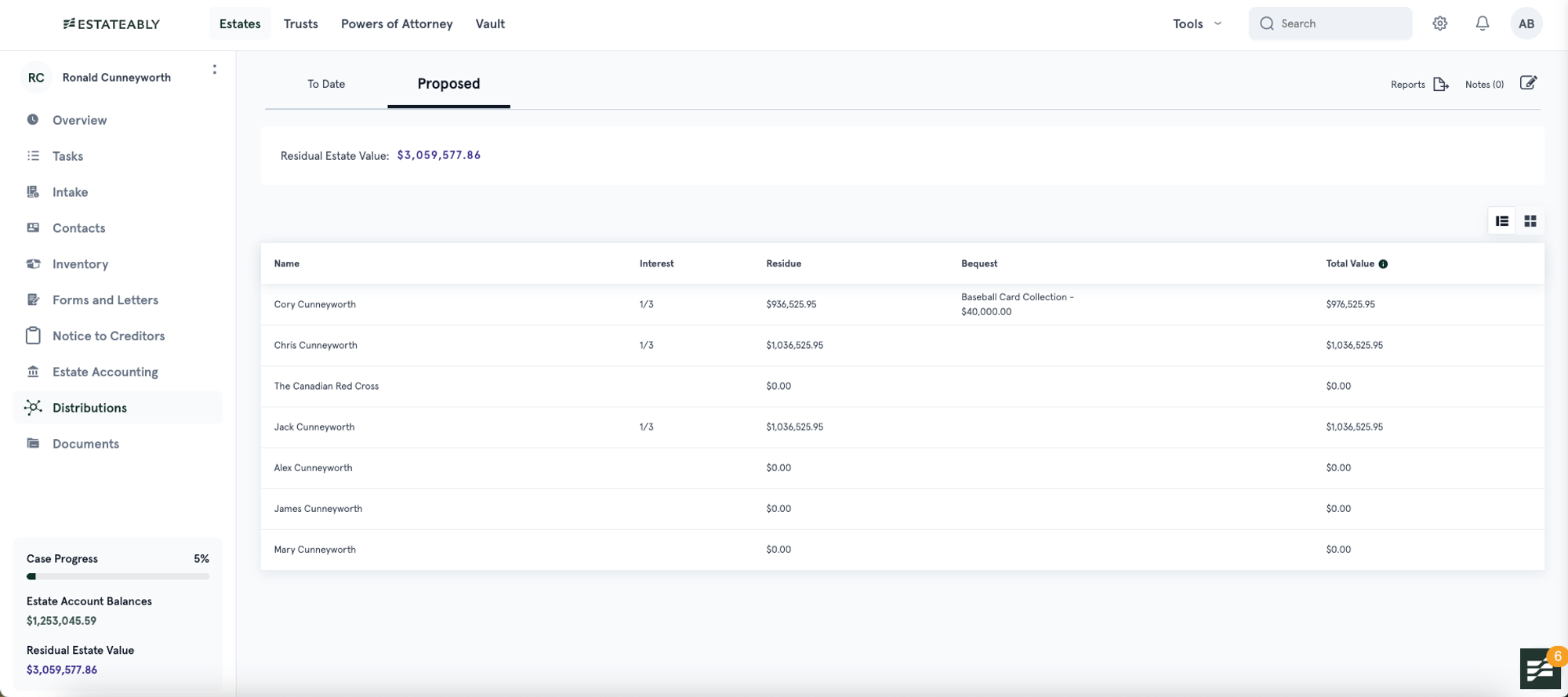The width and height of the screenshot is (1568, 697).
Task: Click the Reports export icon
Action: point(1441,84)
